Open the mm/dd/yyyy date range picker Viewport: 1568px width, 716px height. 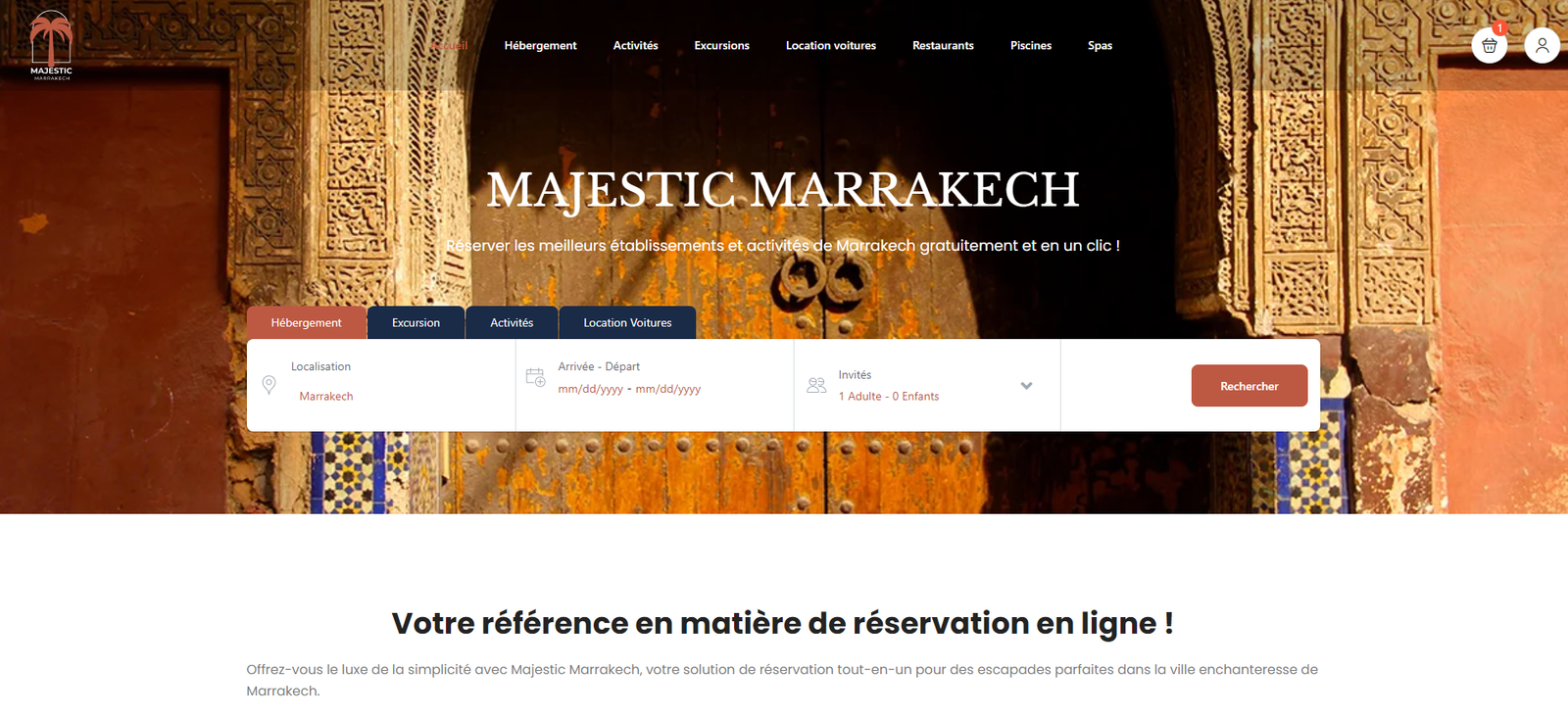point(629,389)
